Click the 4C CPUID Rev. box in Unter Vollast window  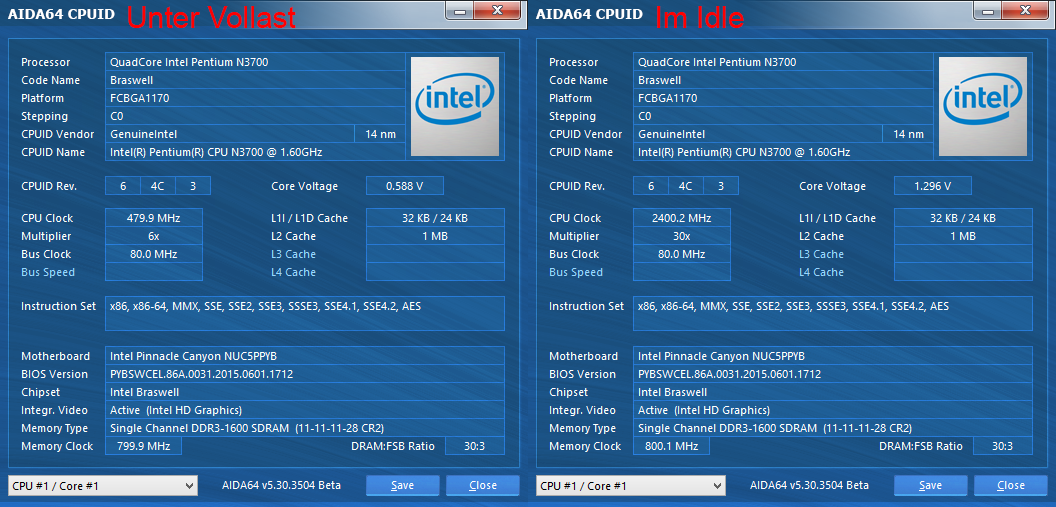pyautogui.click(x=158, y=186)
